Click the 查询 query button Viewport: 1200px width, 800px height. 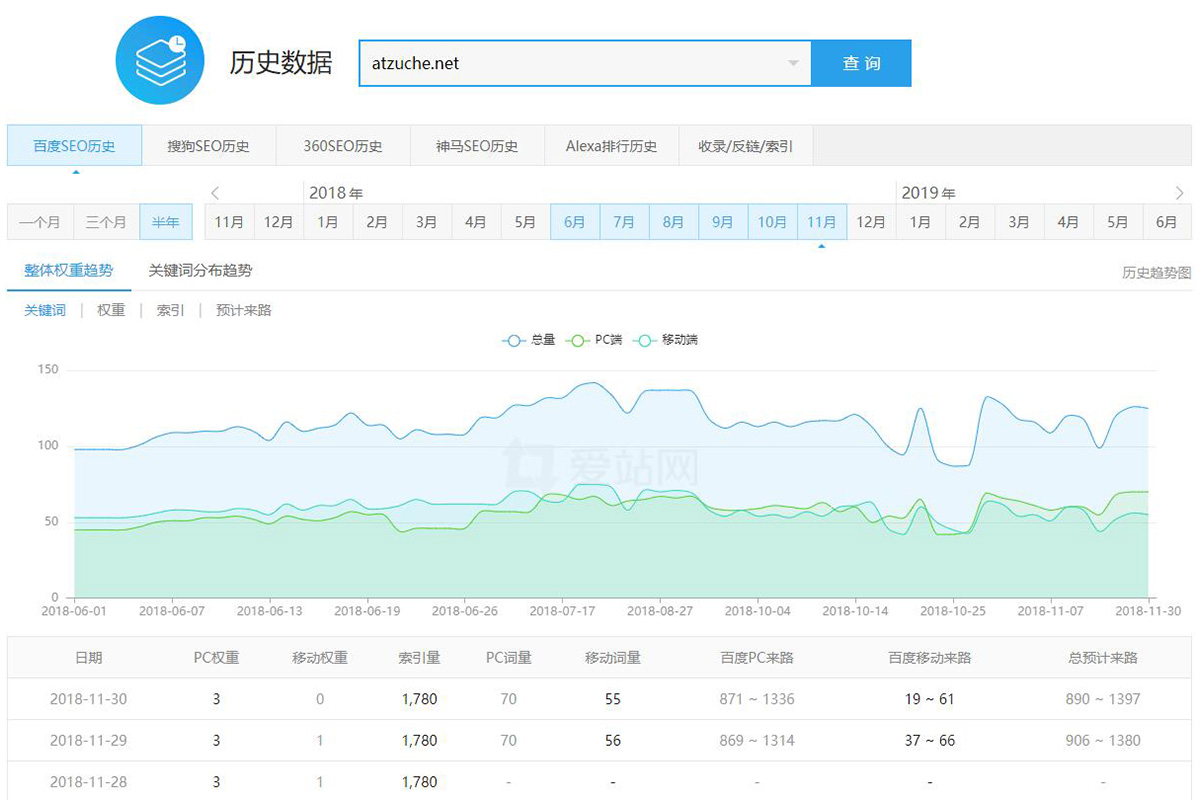[x=861, y=62]
